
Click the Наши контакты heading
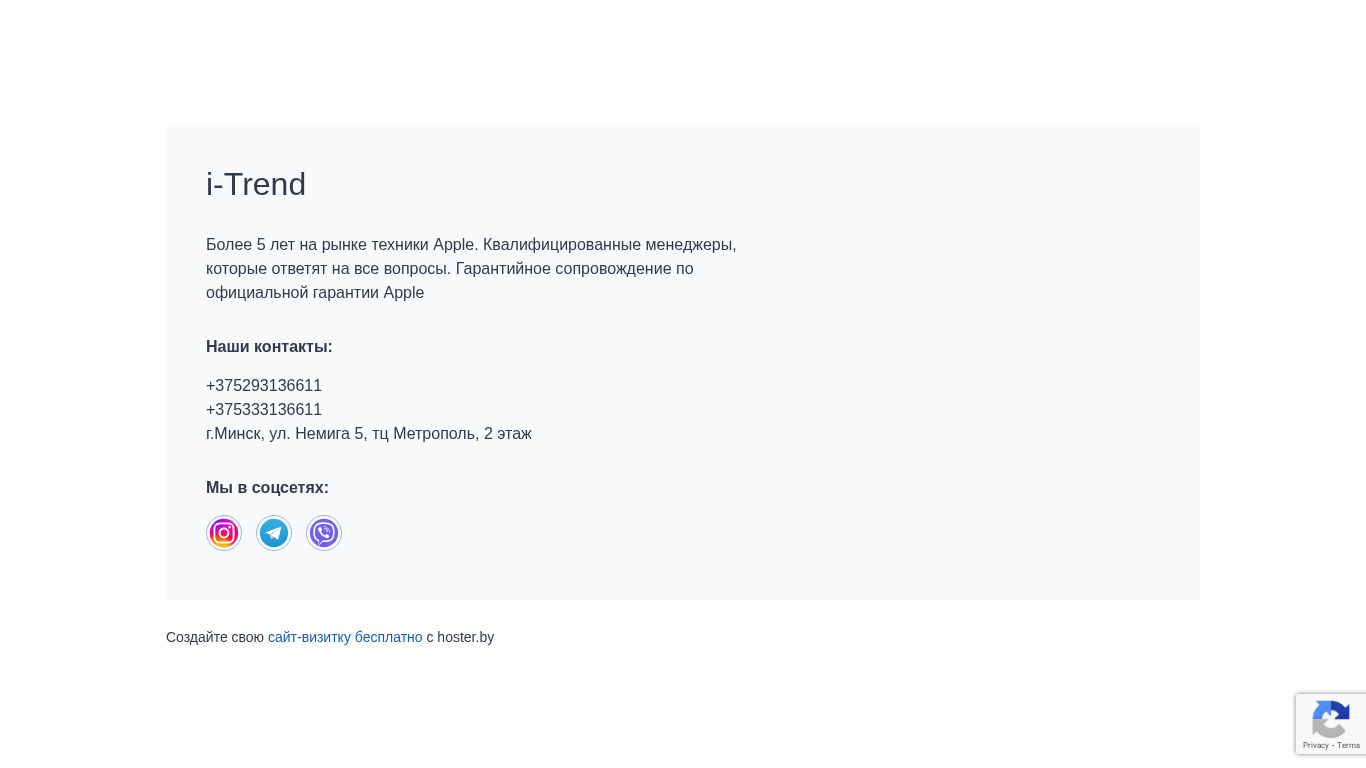pyautogui.click(x=269, y=347)
